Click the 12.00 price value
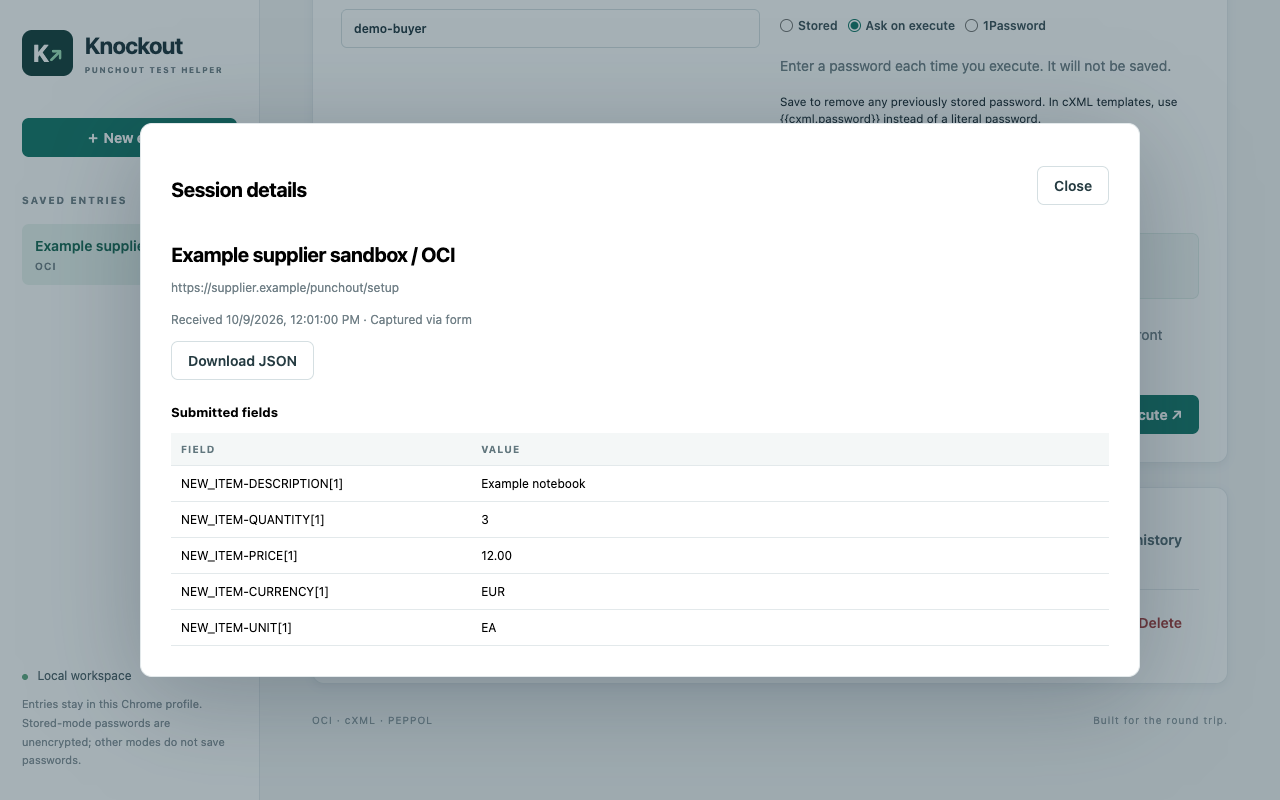The height and width of the screenshot is (800, 1280). (x=496, y=556)
